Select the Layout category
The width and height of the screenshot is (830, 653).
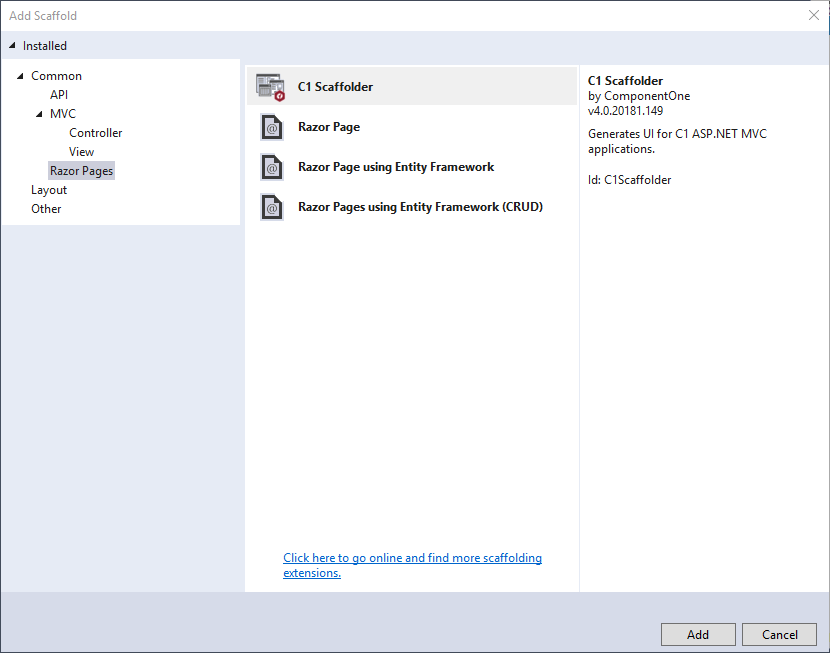pyautogui.click(x=49, y=190)
